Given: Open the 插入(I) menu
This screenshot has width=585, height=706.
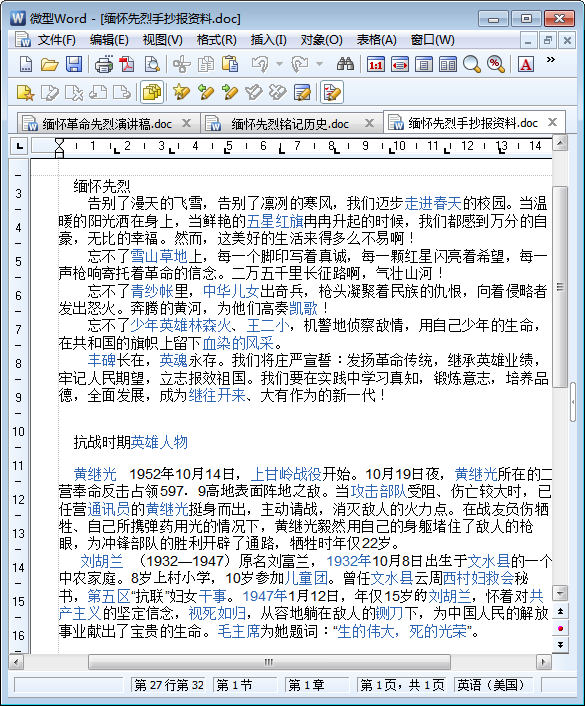Looking at the screenshot, I should [x=268, y=40].
